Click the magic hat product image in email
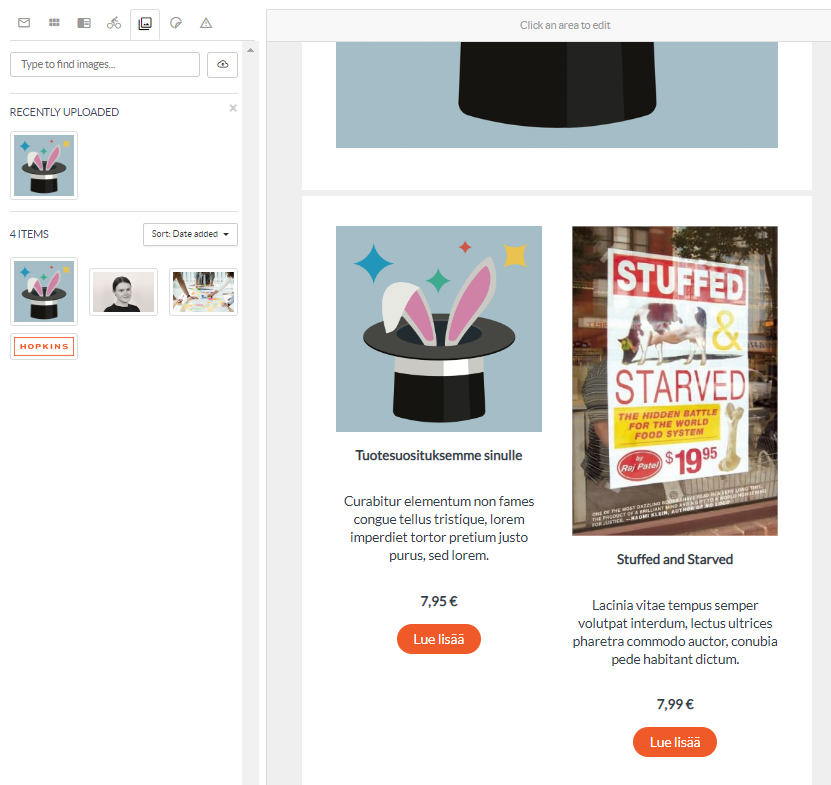Image resolution: width=831 pixels, height=785 pixels. pos(439,329)
